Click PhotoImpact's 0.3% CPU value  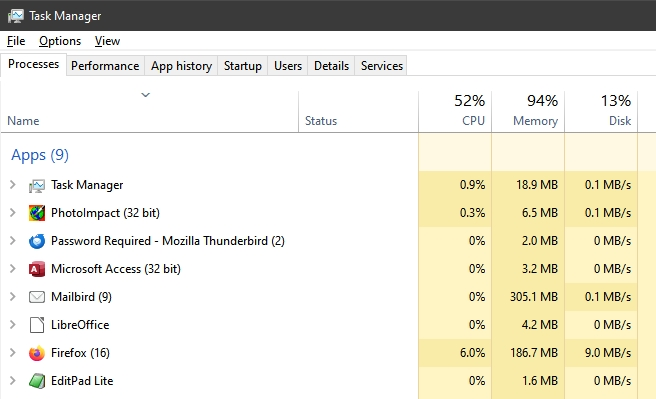(x=472, y=213)
